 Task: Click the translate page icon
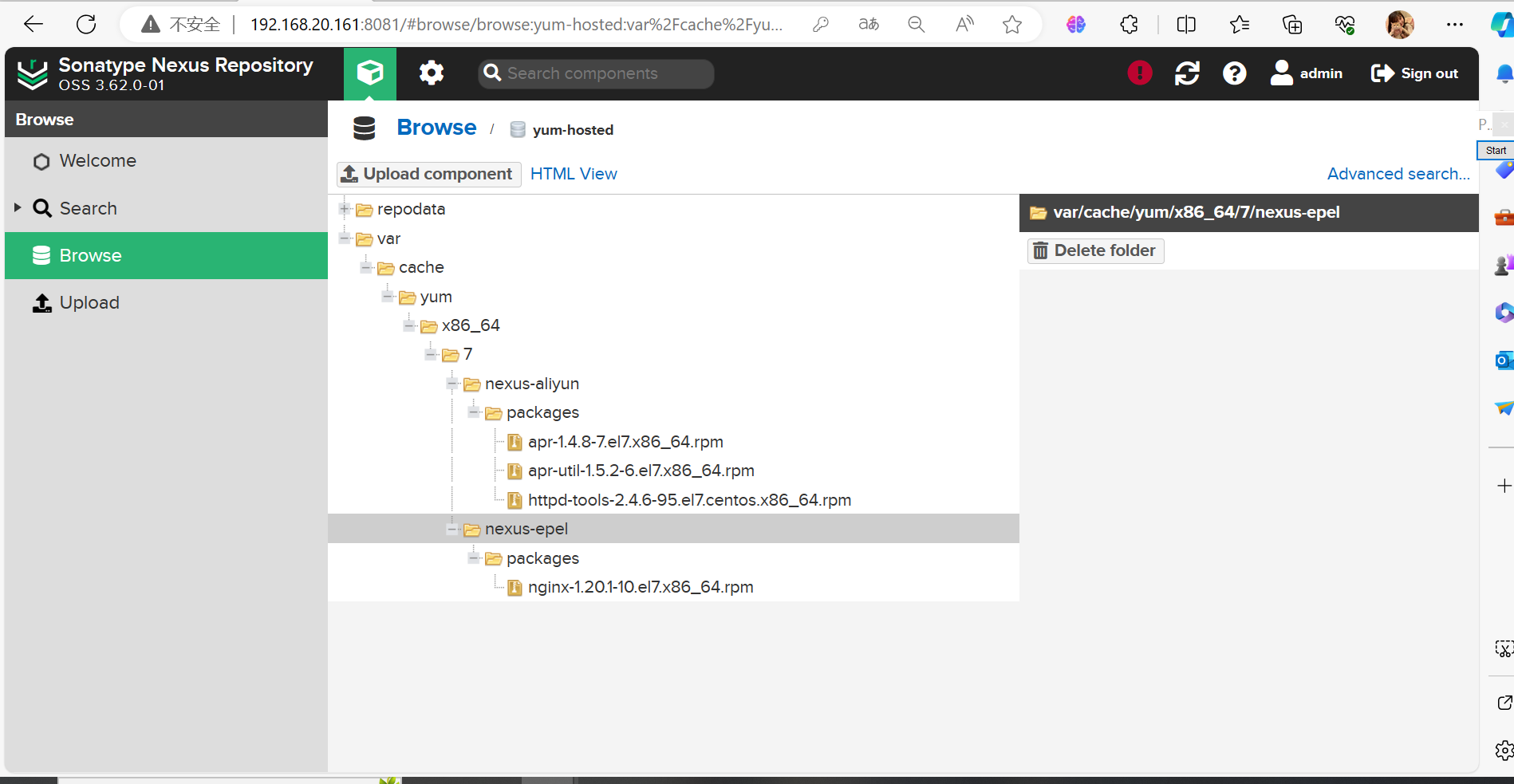[x=869, y=25]
